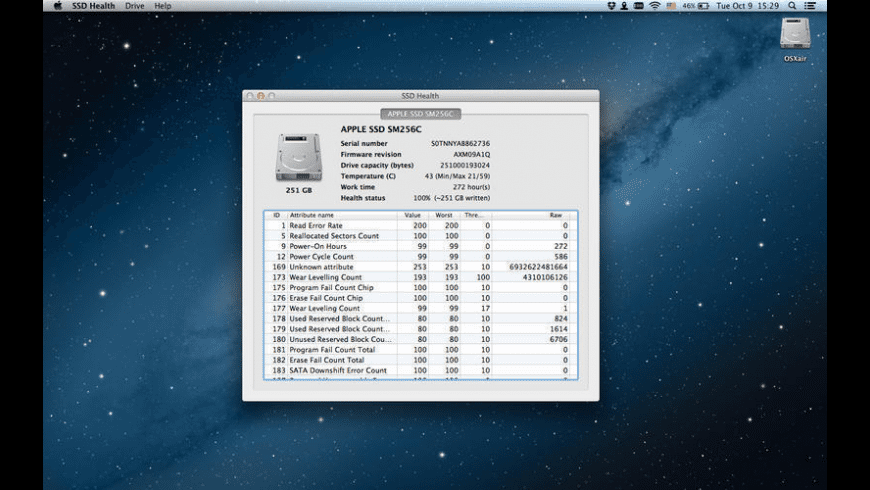Viewport: 870px width, 490px height.
Task: Select the OSXair drive on desktop
Action: click(x=795, y=39)
